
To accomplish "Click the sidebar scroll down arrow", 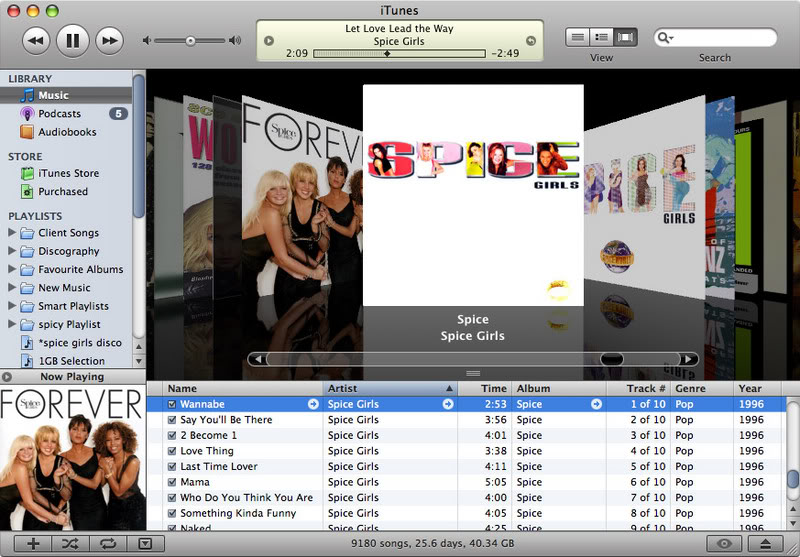I will click(x=139, y=361).
